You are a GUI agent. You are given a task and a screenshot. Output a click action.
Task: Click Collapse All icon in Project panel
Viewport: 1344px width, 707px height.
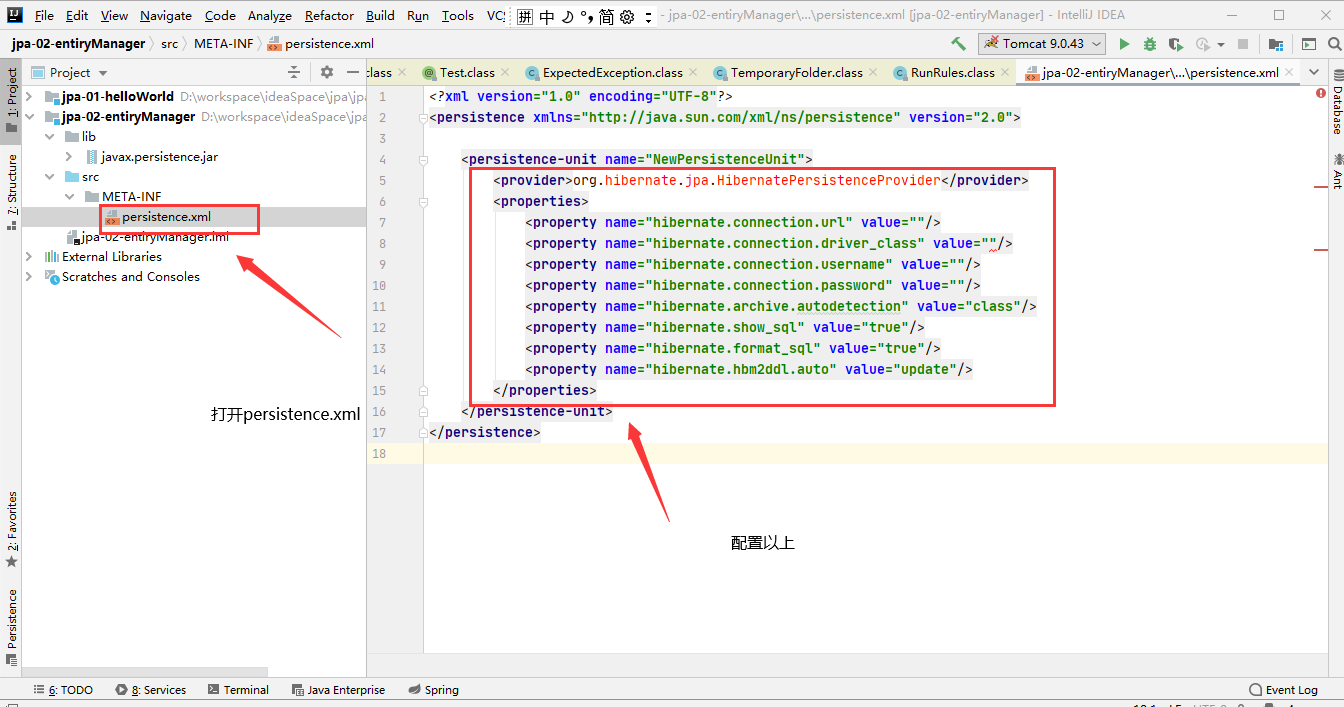click(294, 72)
